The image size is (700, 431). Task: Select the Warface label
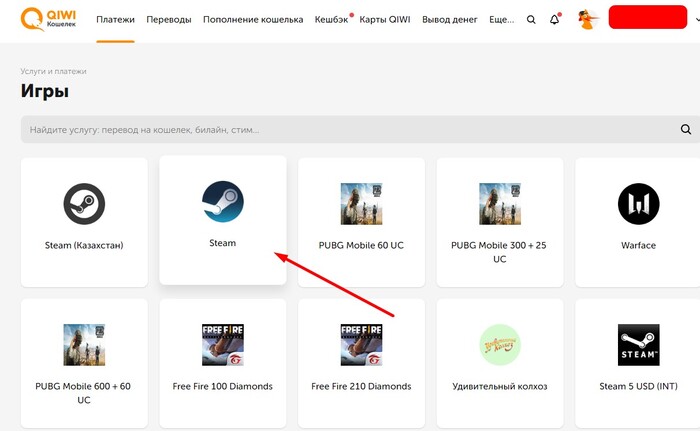coord(638,245)
